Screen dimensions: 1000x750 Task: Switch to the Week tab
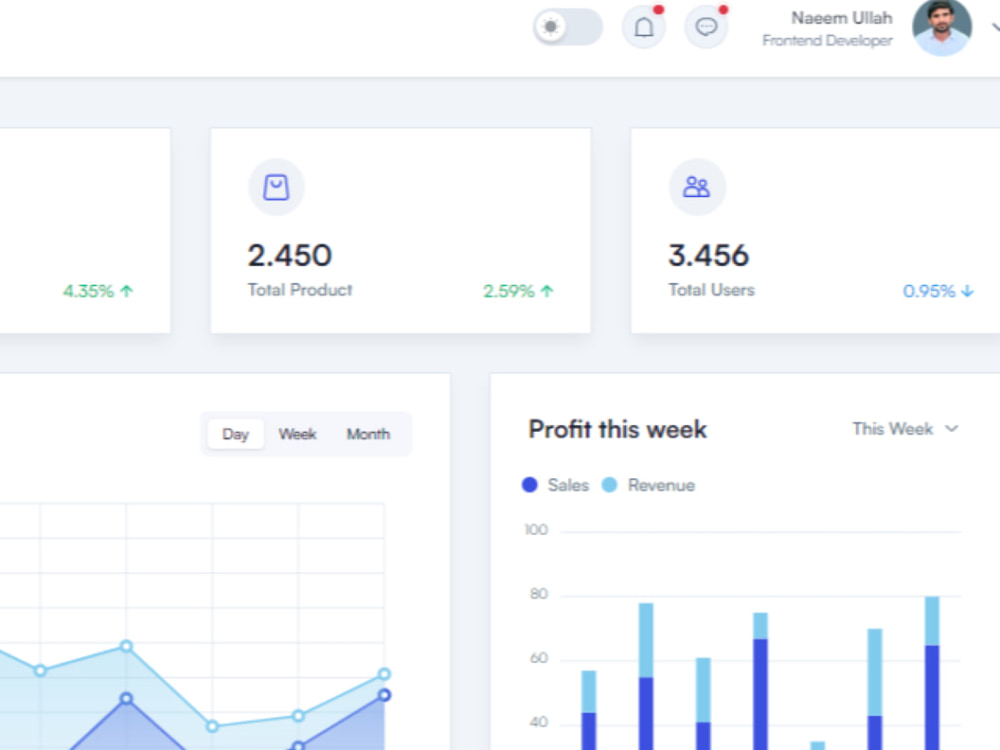297,434
